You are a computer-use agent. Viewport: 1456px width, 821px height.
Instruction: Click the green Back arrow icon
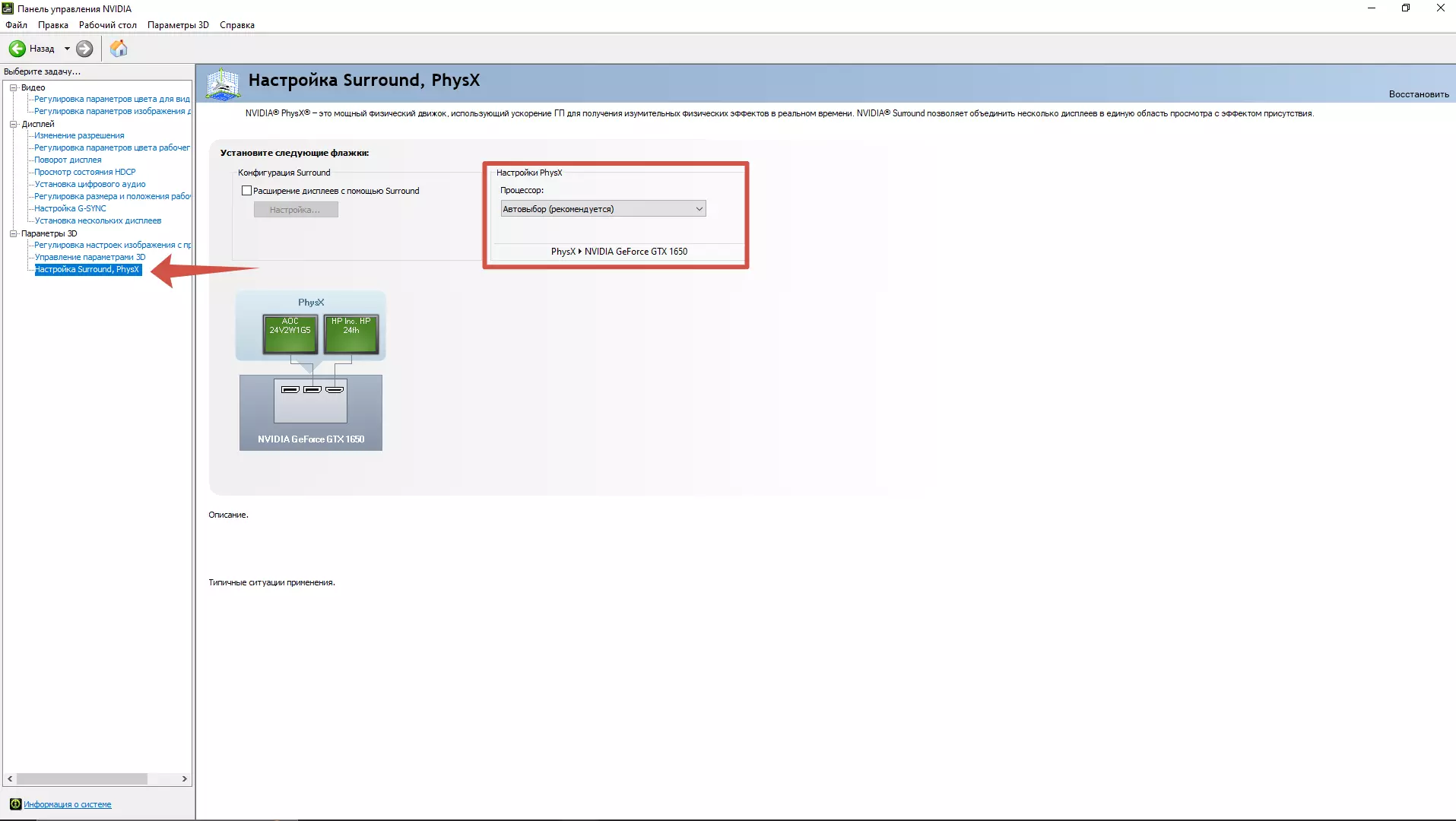17,49
